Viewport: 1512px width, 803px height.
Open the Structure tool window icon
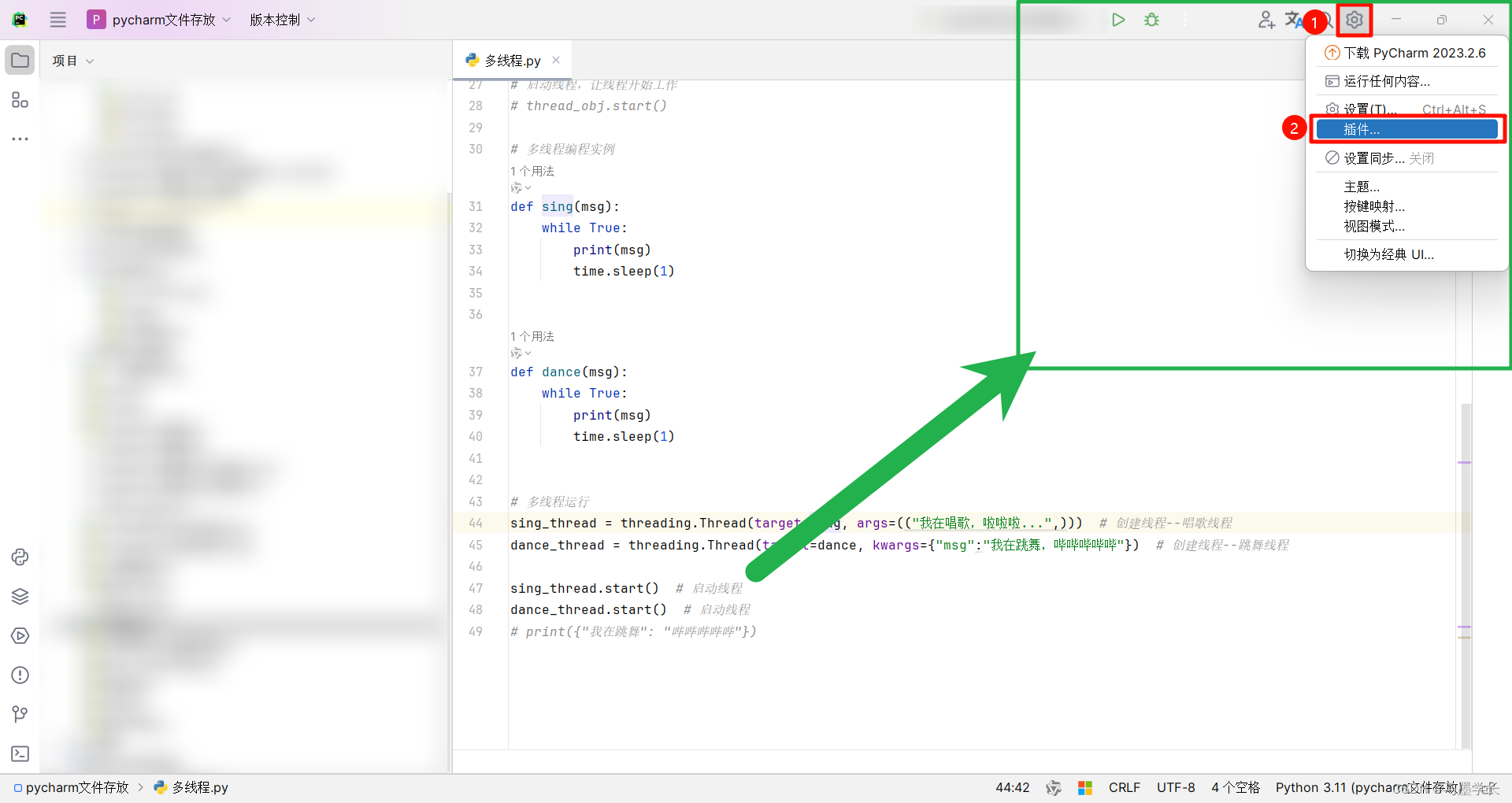[20, 100]
